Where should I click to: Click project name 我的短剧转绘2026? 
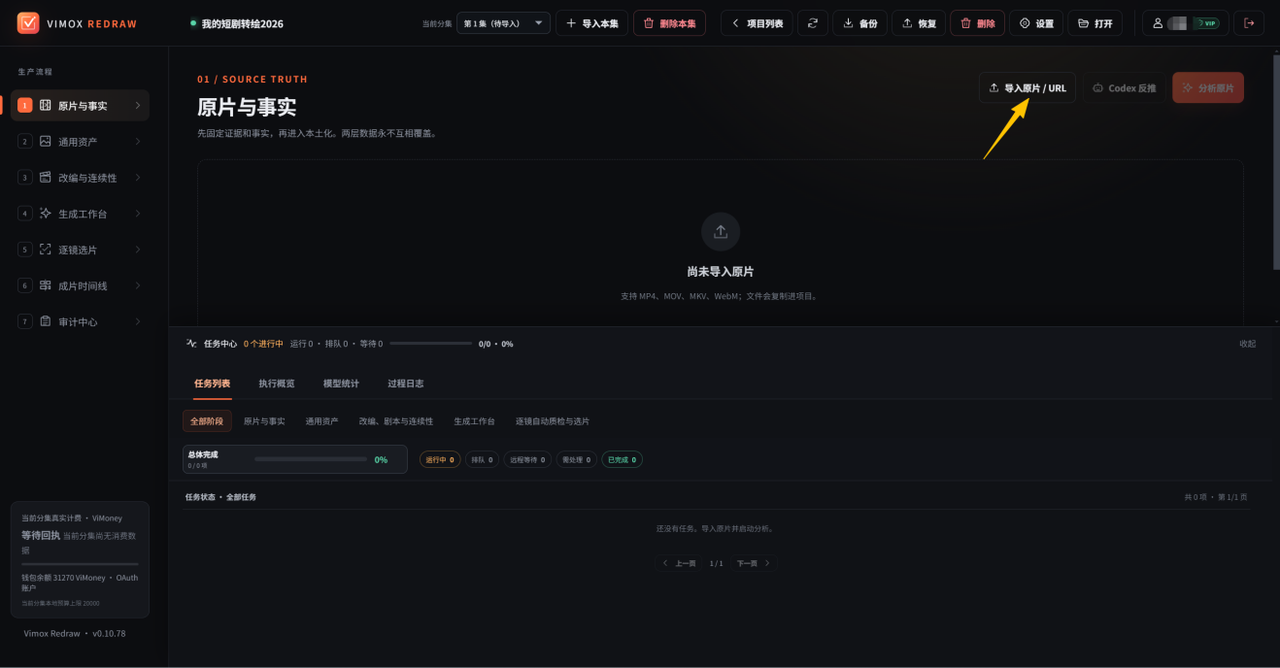(242, 24)
